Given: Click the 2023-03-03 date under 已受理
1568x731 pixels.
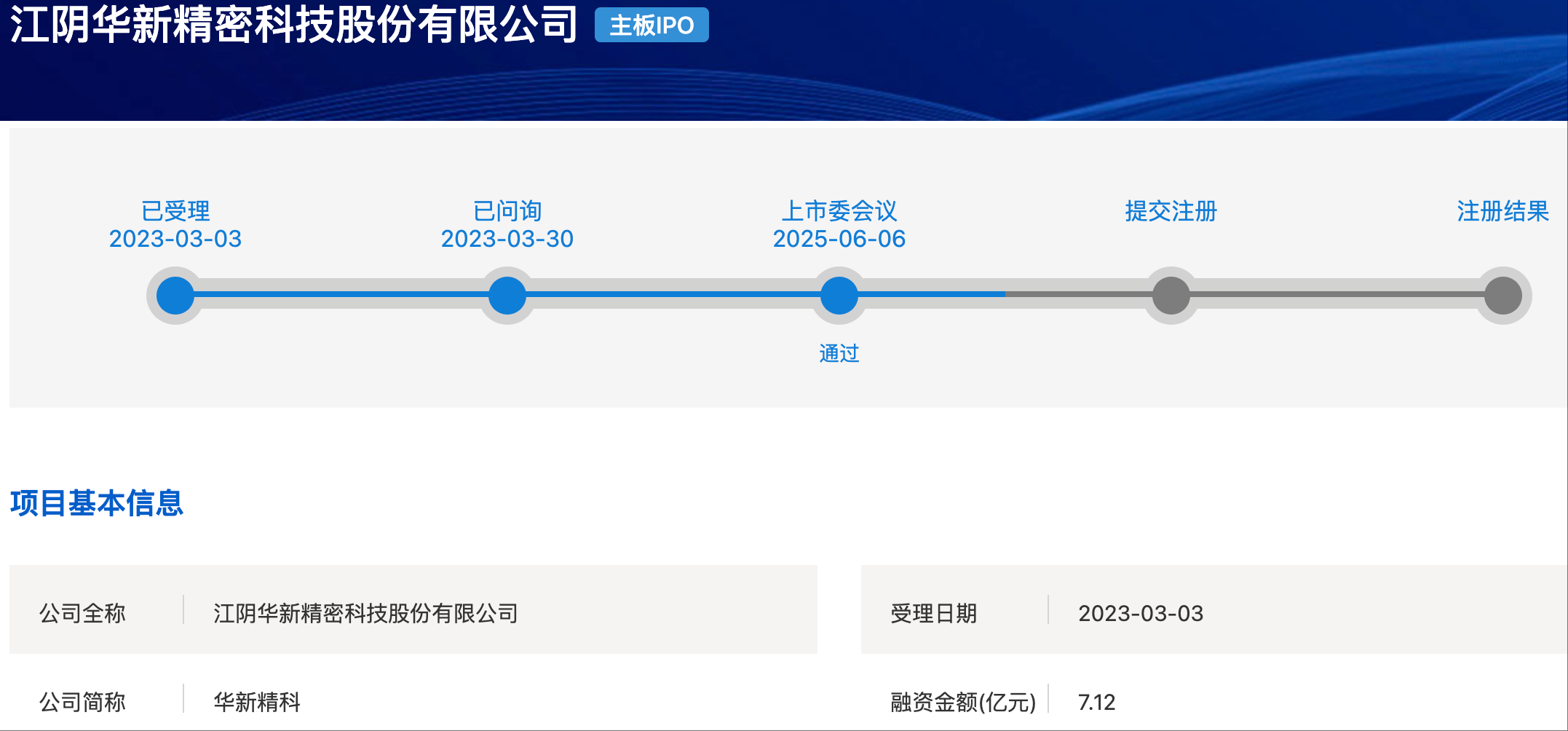Looking at the screenshot, I should pyautogui.click(x=175, y=239).
